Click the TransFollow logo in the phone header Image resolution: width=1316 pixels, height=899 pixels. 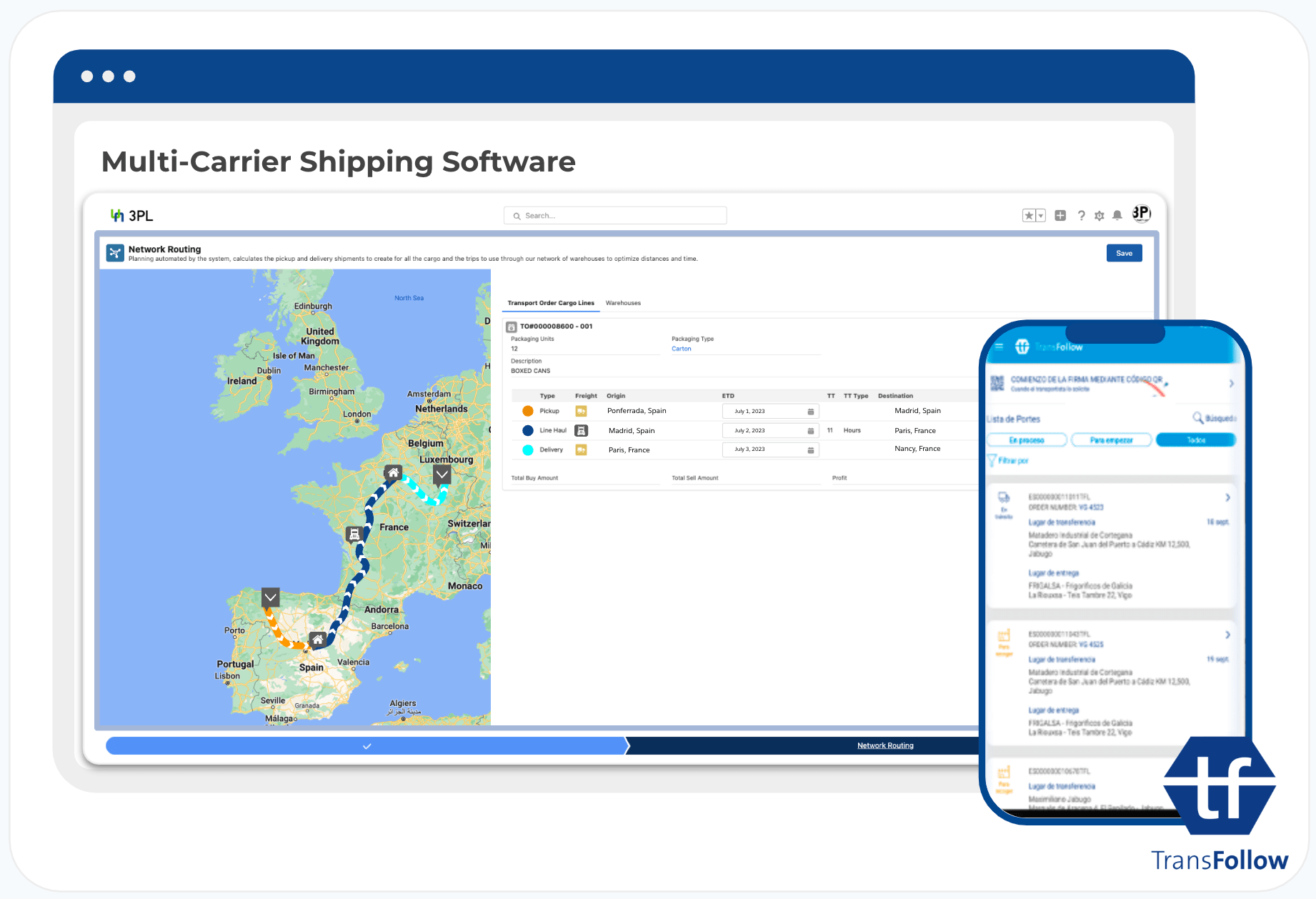point(1048,347)
